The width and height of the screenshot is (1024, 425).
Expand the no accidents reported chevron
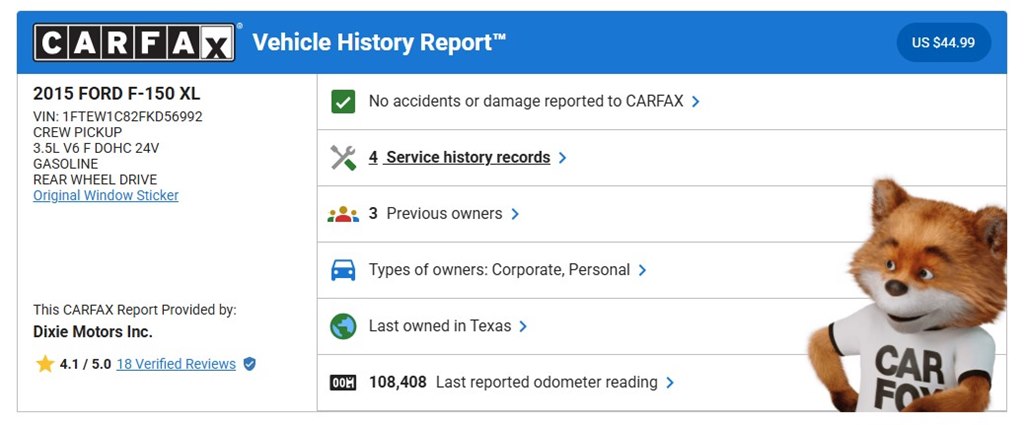[x=695, y=101]
